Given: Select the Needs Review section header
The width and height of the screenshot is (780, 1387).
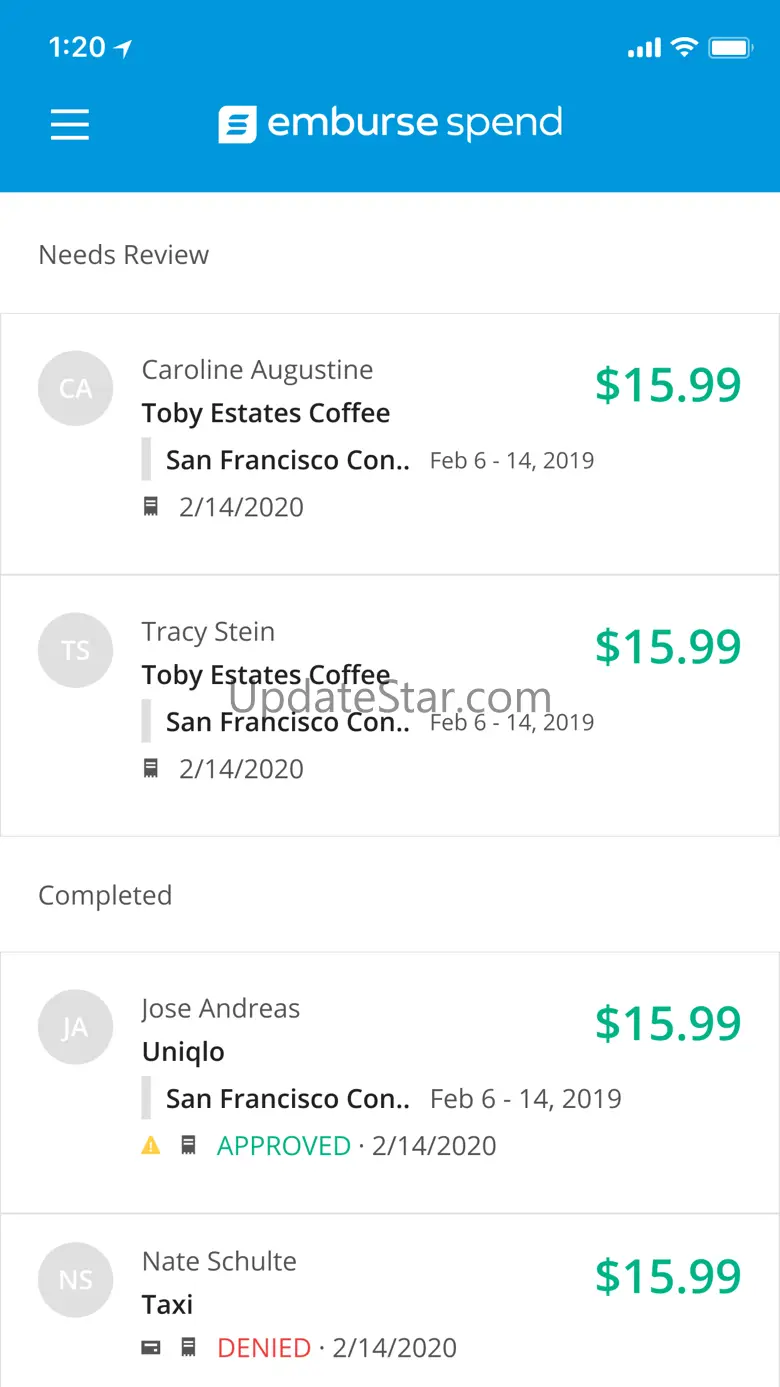Looking at the screenshot, I should tap(124, 255).
